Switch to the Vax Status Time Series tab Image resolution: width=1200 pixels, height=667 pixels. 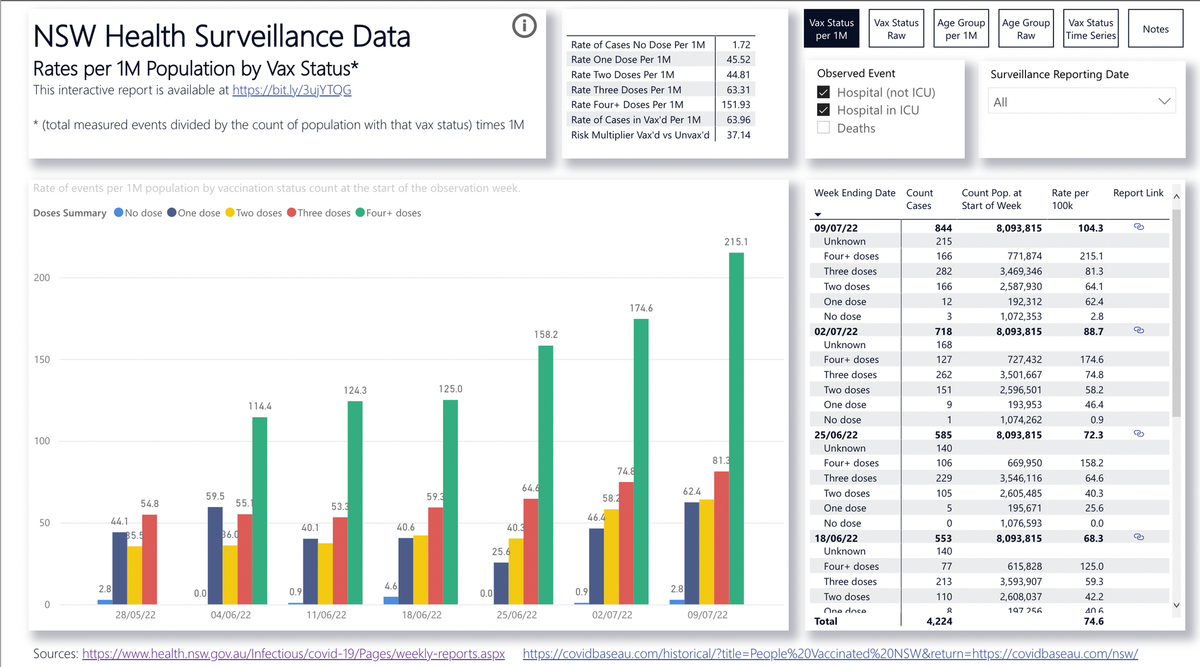(x=1093, y=28)
